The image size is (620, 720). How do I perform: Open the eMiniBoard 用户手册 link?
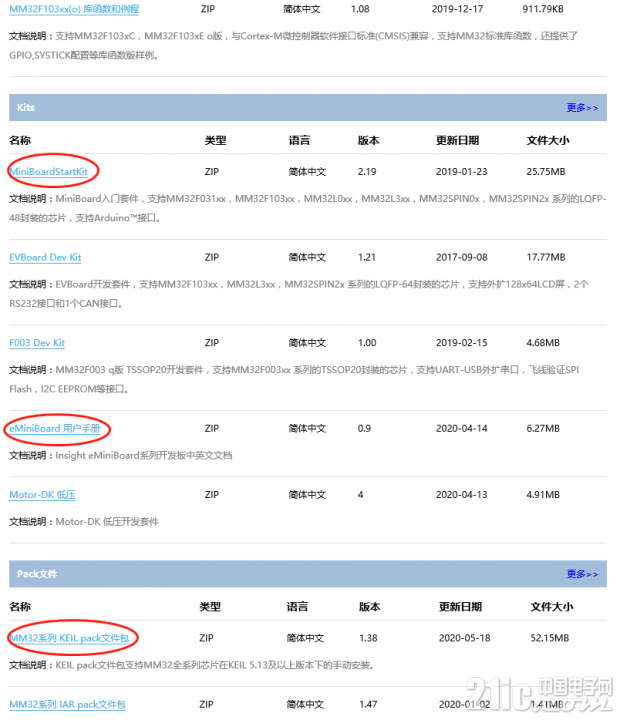click(55, 428)
